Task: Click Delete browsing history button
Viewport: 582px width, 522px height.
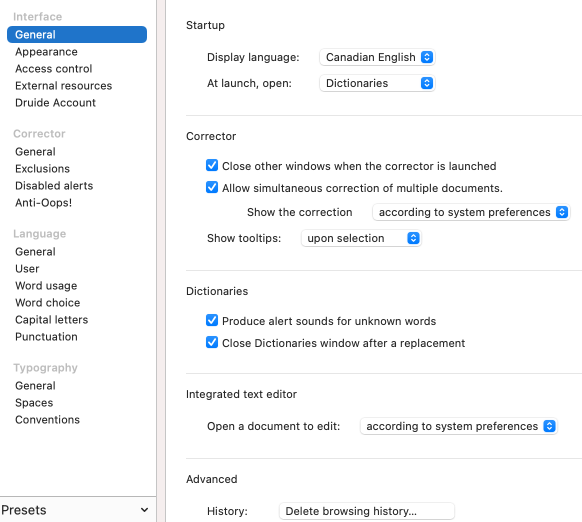Action: click(366, 511)
